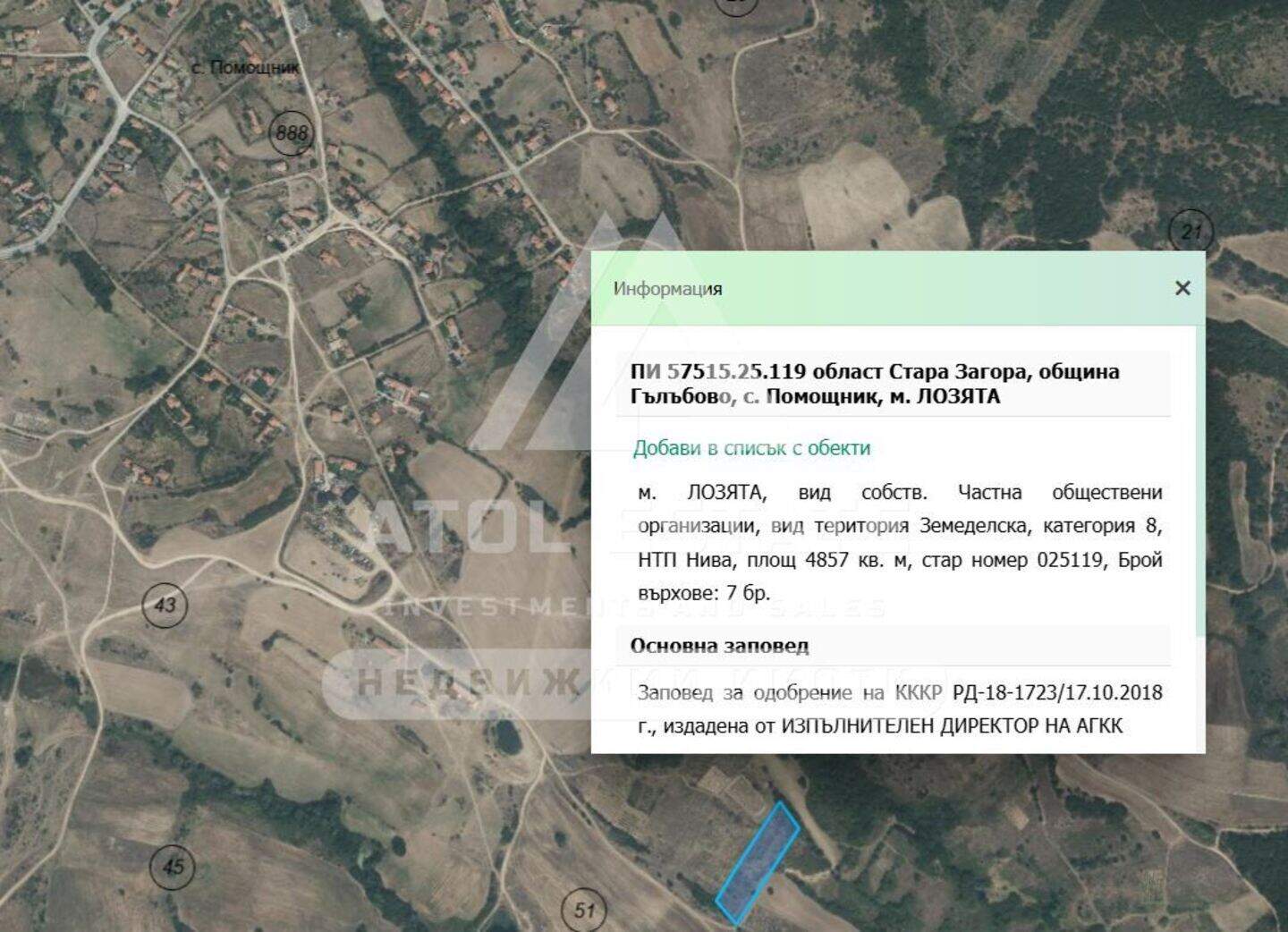This screenshot has height=932, width=1288.
Task: Click the Брой върхове: 7 бр. text
Action: [x=900, y=576]
